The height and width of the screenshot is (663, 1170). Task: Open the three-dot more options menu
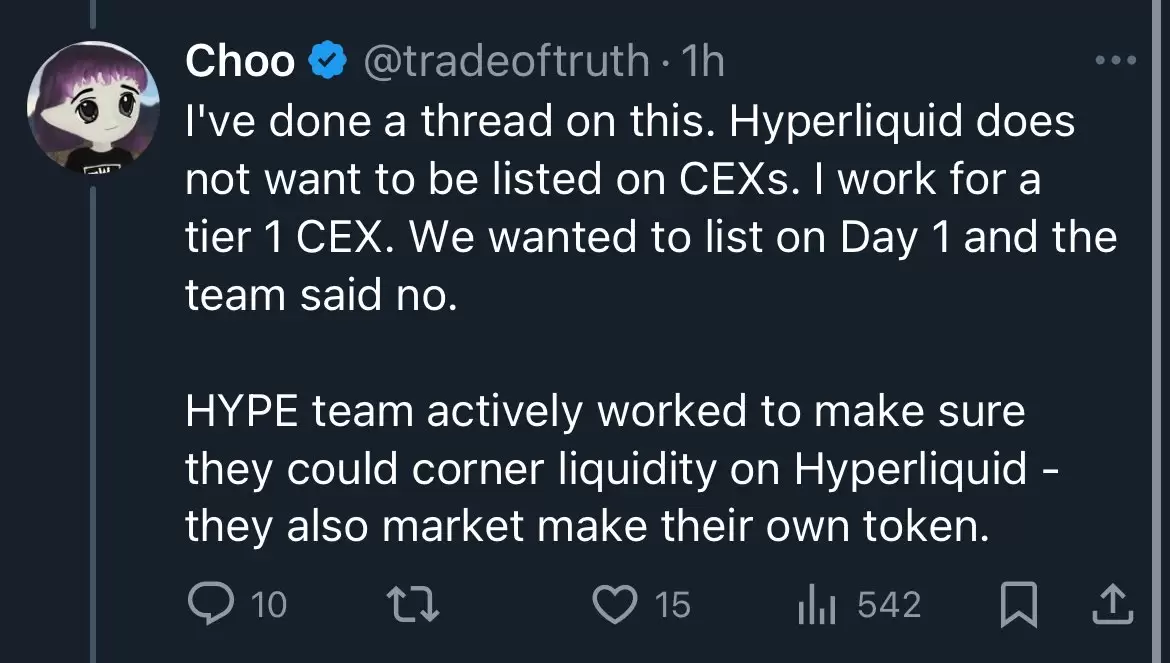click(1116, 60)
